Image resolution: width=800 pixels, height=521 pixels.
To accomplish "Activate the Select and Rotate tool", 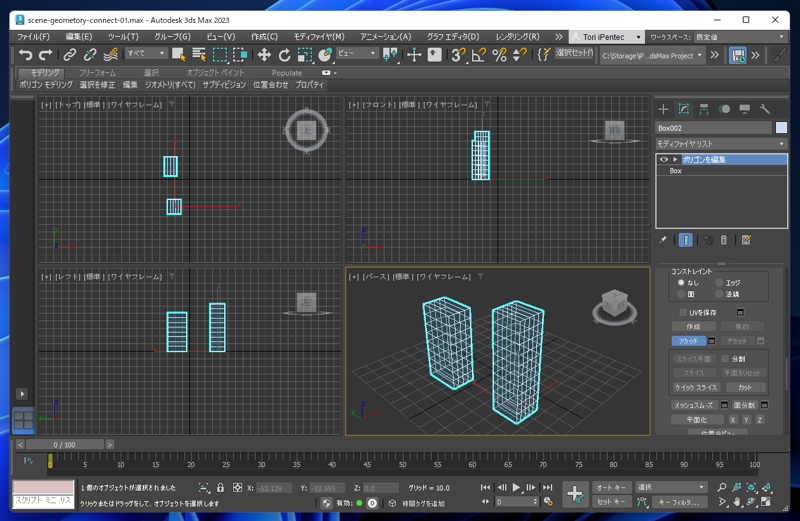I will point(284,54).
